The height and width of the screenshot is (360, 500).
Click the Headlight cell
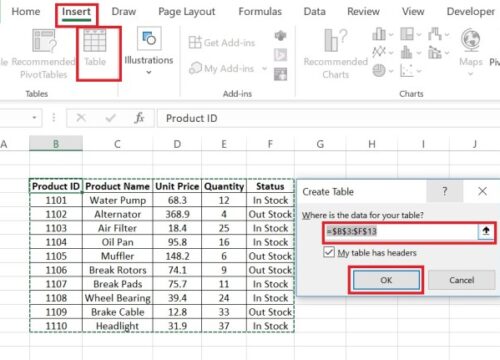[x=117, y=326]
